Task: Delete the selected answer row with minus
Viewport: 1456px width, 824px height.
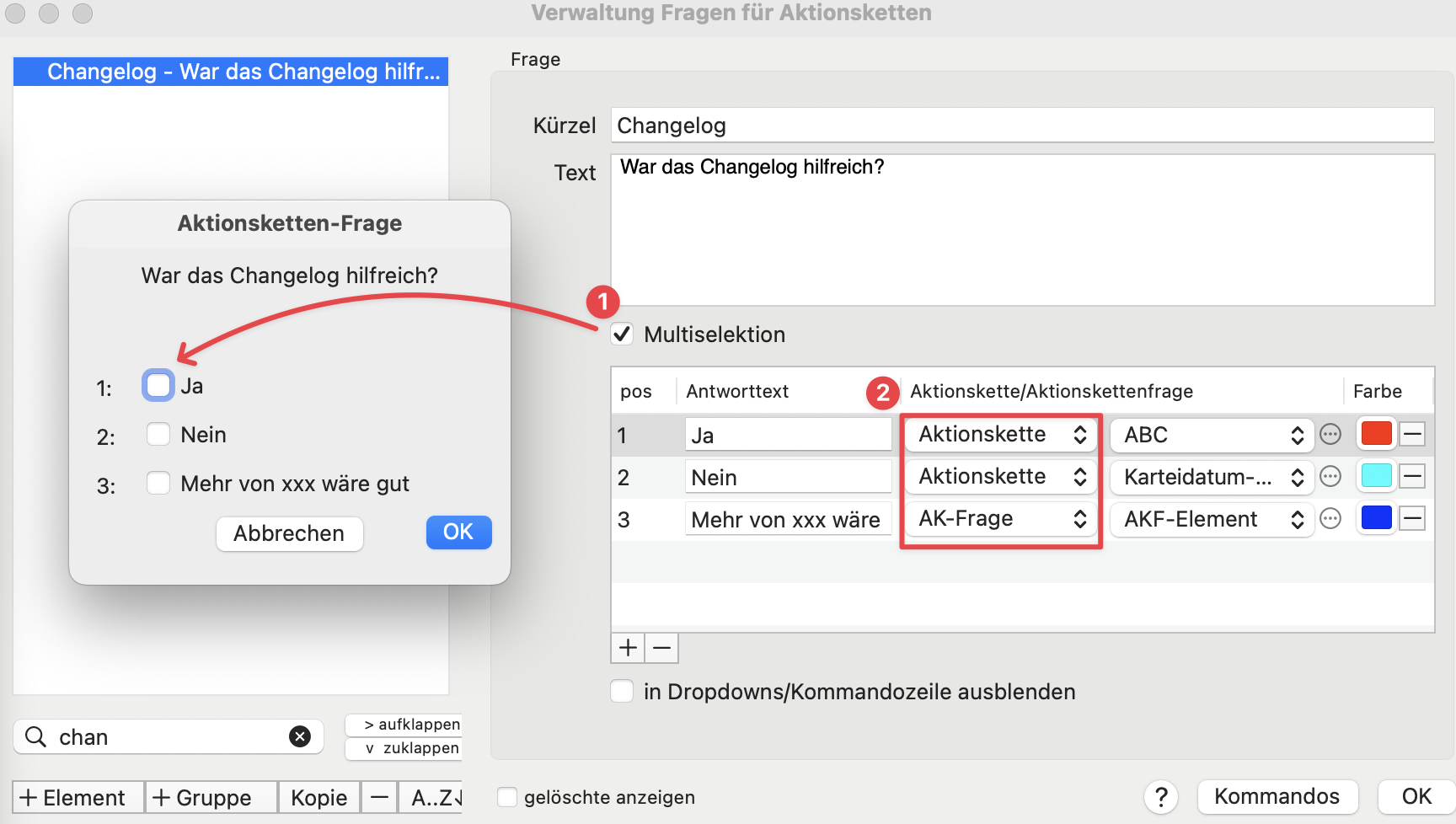Action: click(x=661, y=648)
